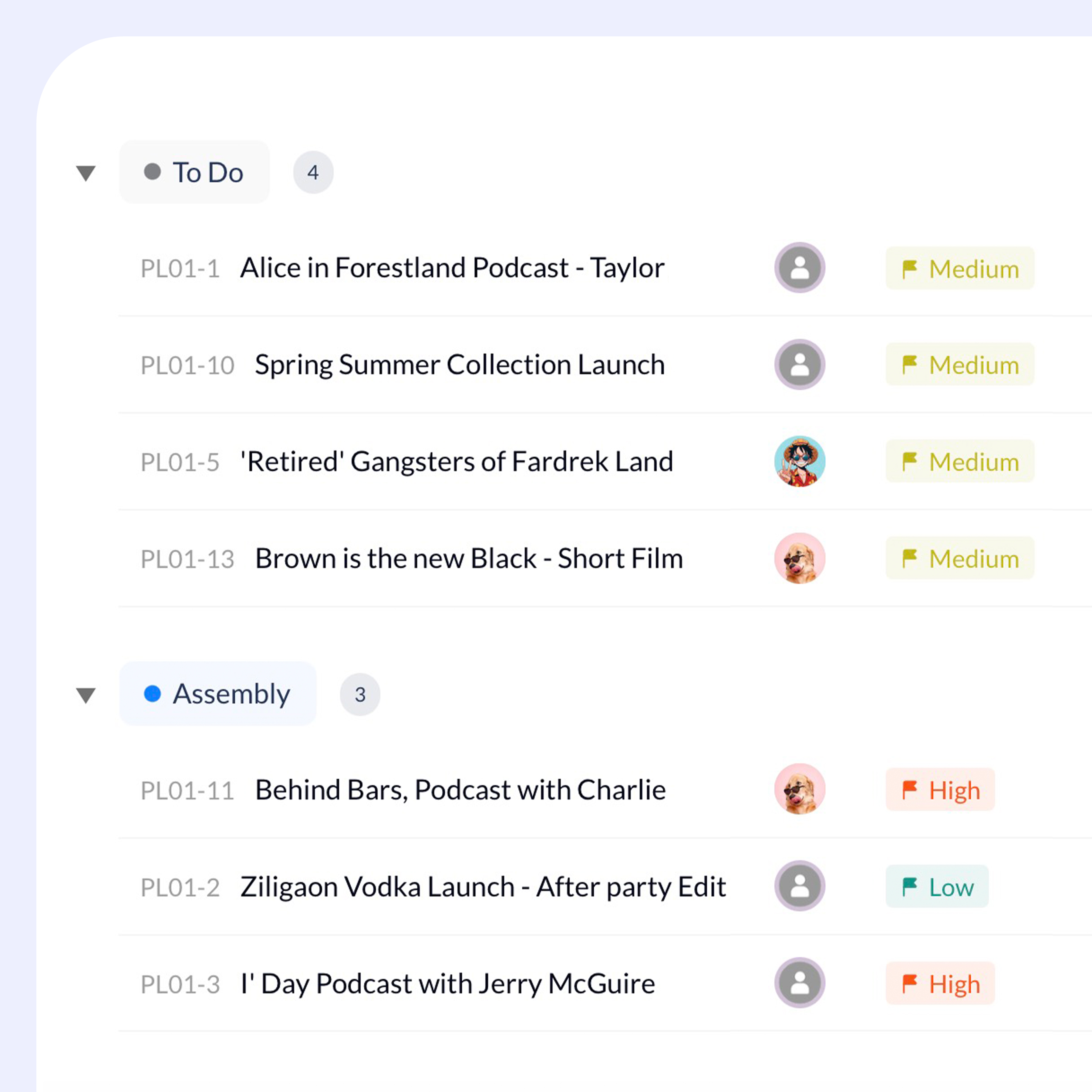
Task: Change Medium priority on Alice in Forestland Podcast
Action: tap(960, 268)
